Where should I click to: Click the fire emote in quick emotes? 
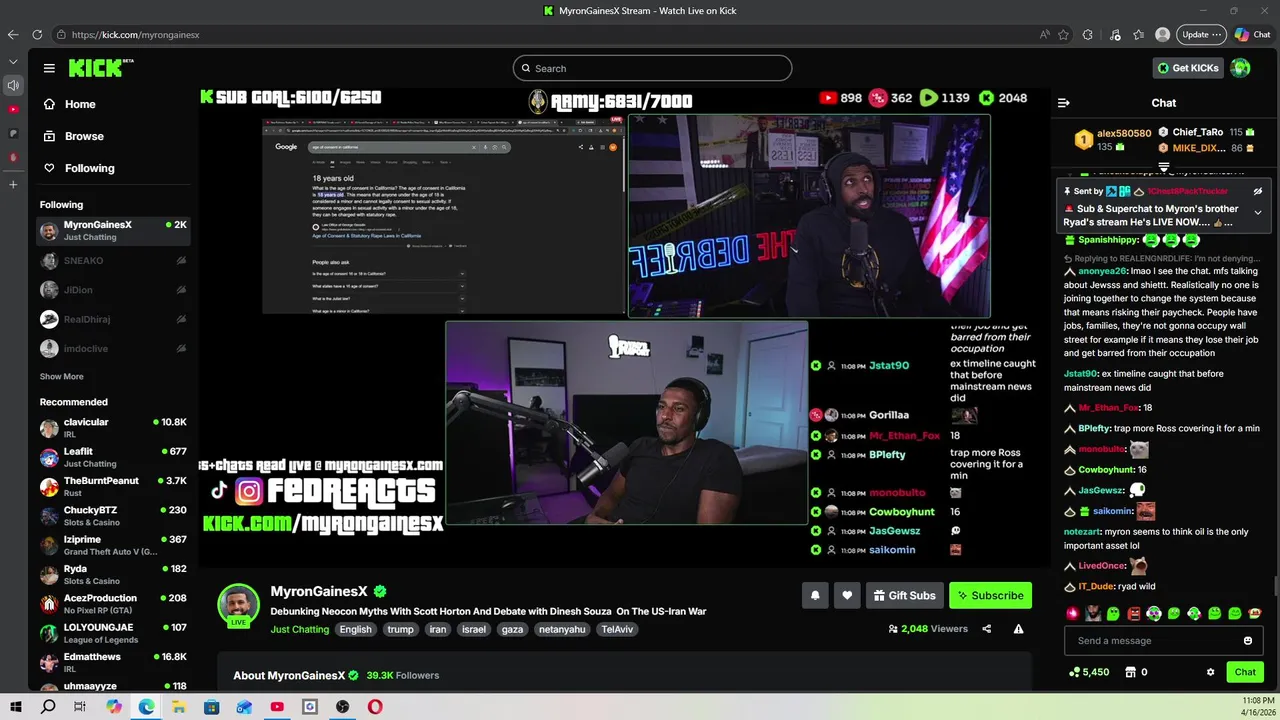[x=1073, y=613]
